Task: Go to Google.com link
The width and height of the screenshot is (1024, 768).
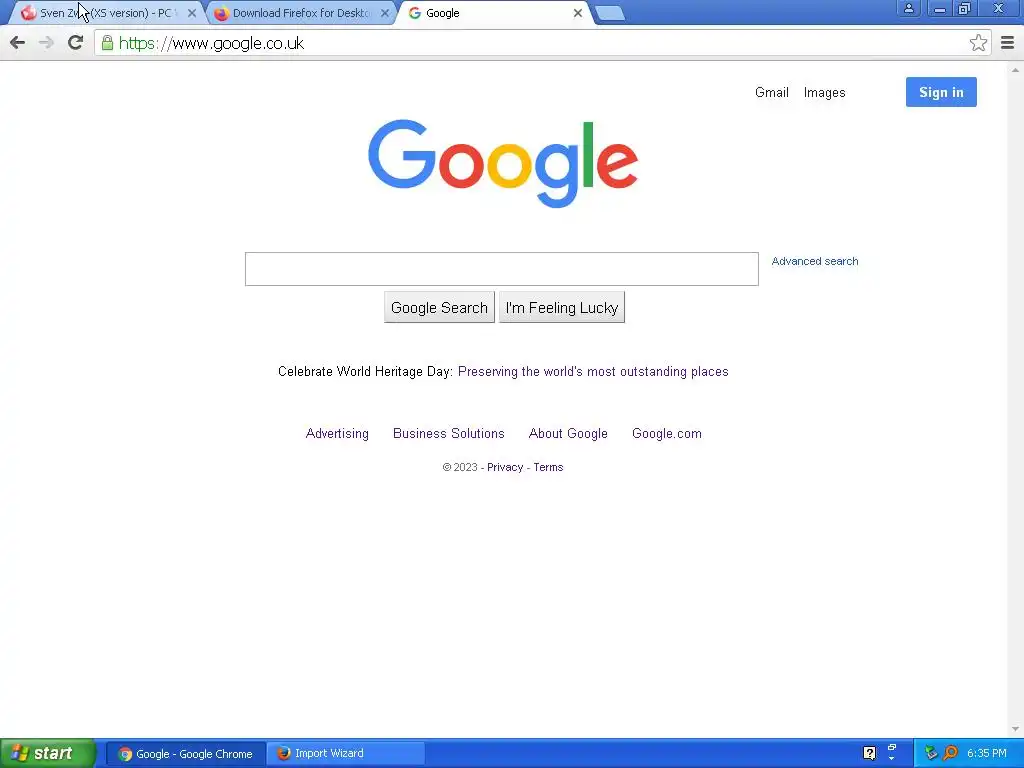Action: [667, 434]
